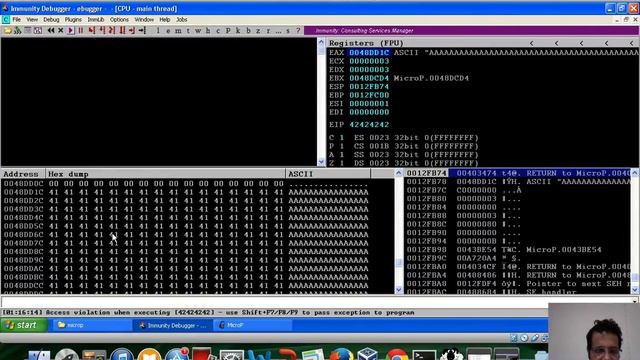Show Executable modules via 'e' button
This screenshot has height=360, width=640.
pyautogui.click(x=168, y=31)
